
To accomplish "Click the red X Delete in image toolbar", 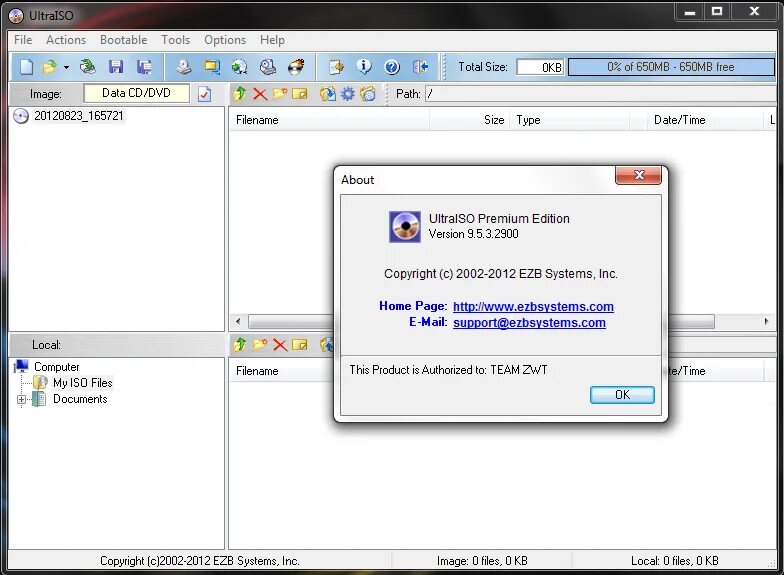I will click(260, 94).
